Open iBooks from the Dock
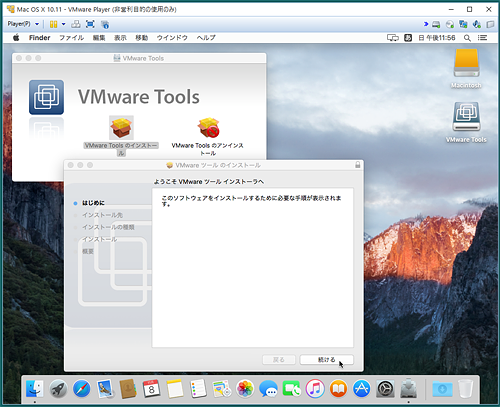 coord(338,389)
